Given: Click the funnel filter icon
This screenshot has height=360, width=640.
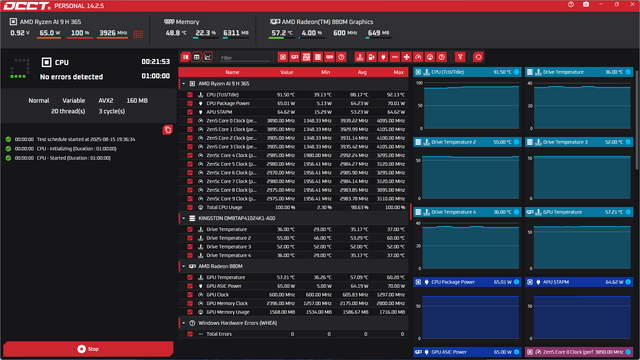Looking at the screenshot, I should click(x=460, y=57).
